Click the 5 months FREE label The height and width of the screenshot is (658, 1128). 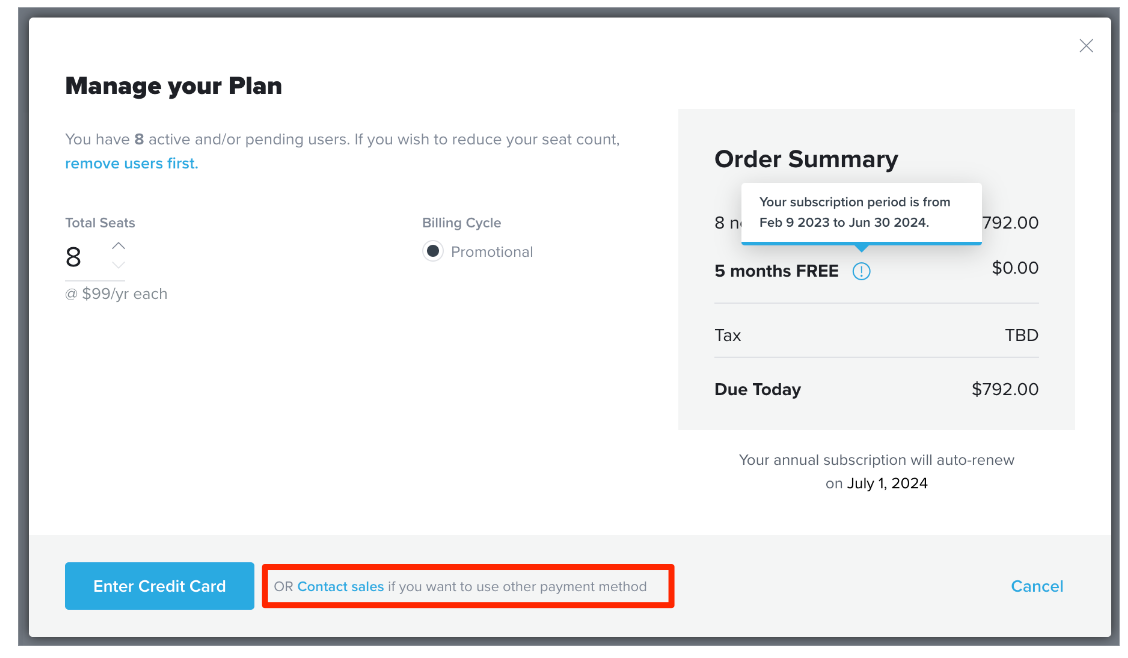(x=776, y=271)
